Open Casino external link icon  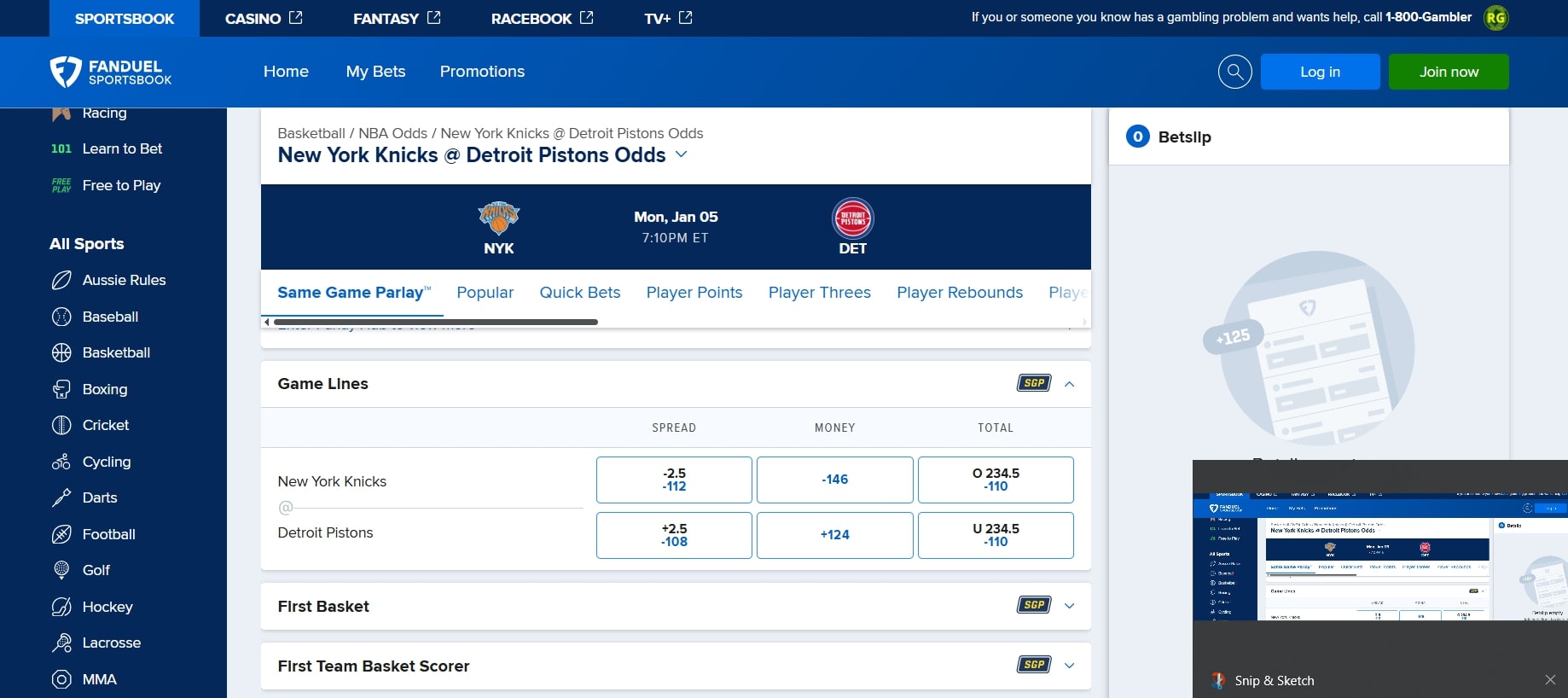pos(296,17)
